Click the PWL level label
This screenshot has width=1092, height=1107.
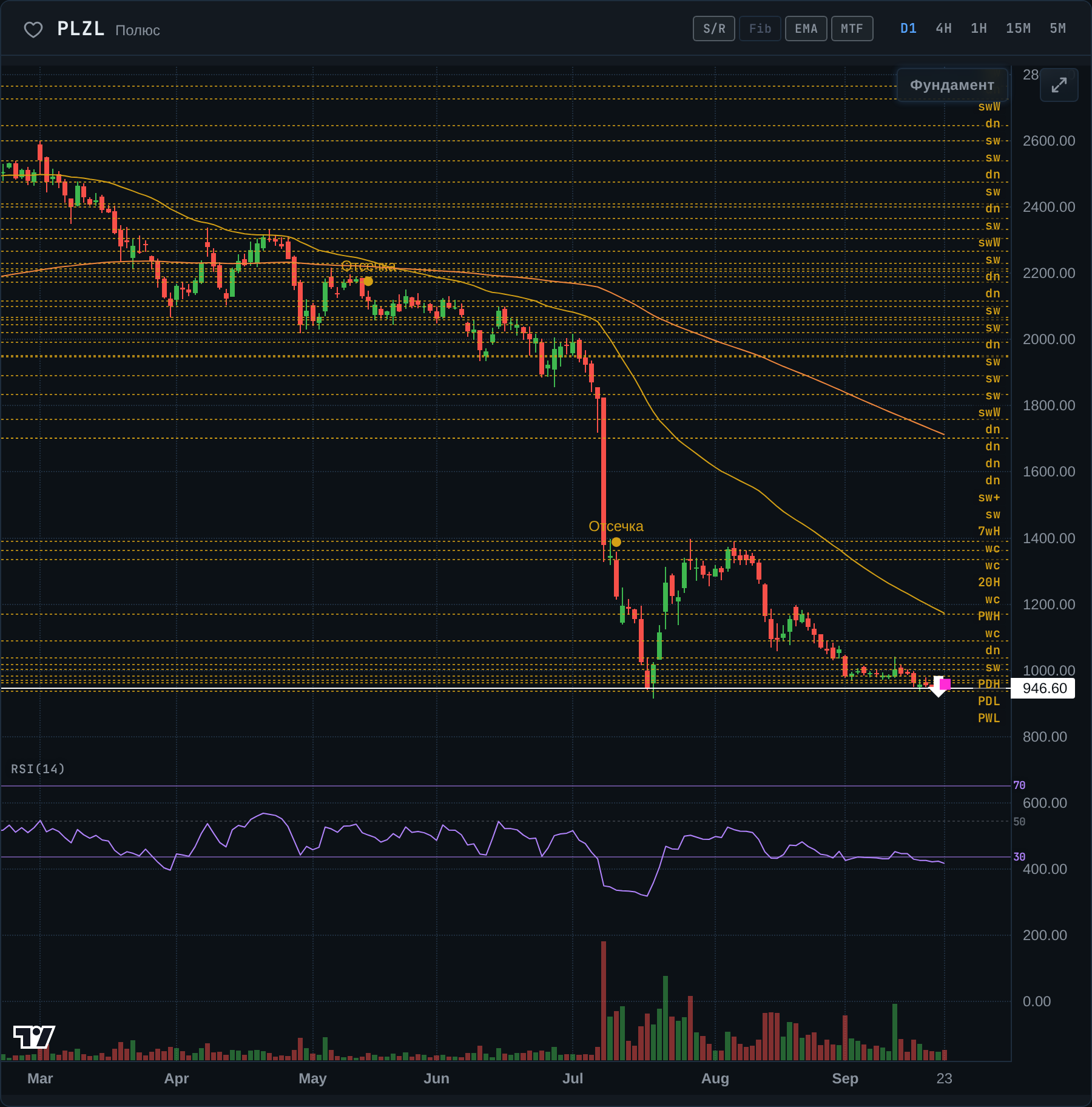[x=989, y=718]
